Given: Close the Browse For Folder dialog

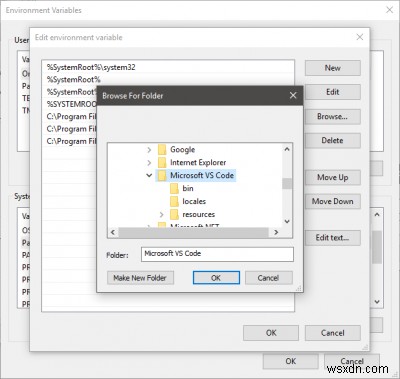Looking at the screenshot, I should (293, 96).
